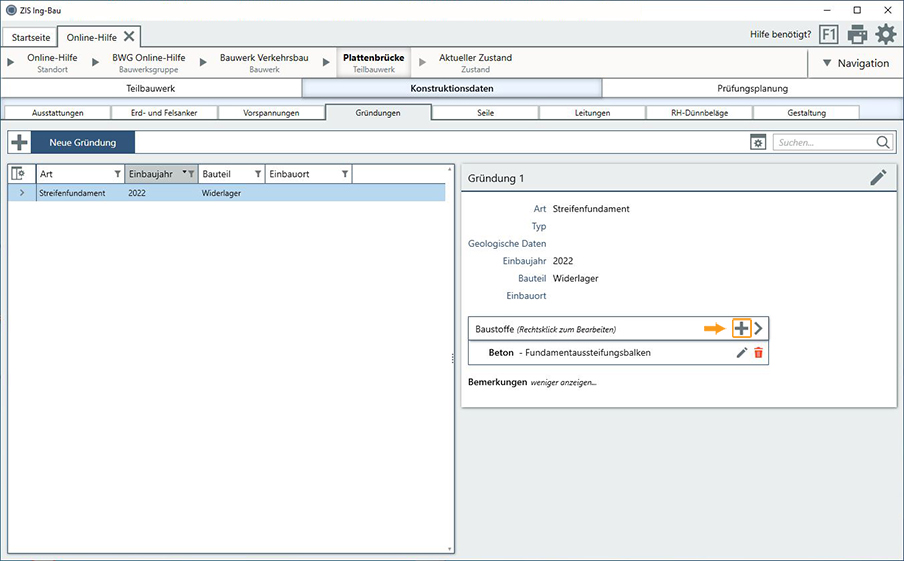Click the Neue Gründung button
904x561 pixels.
click(83, 143)
